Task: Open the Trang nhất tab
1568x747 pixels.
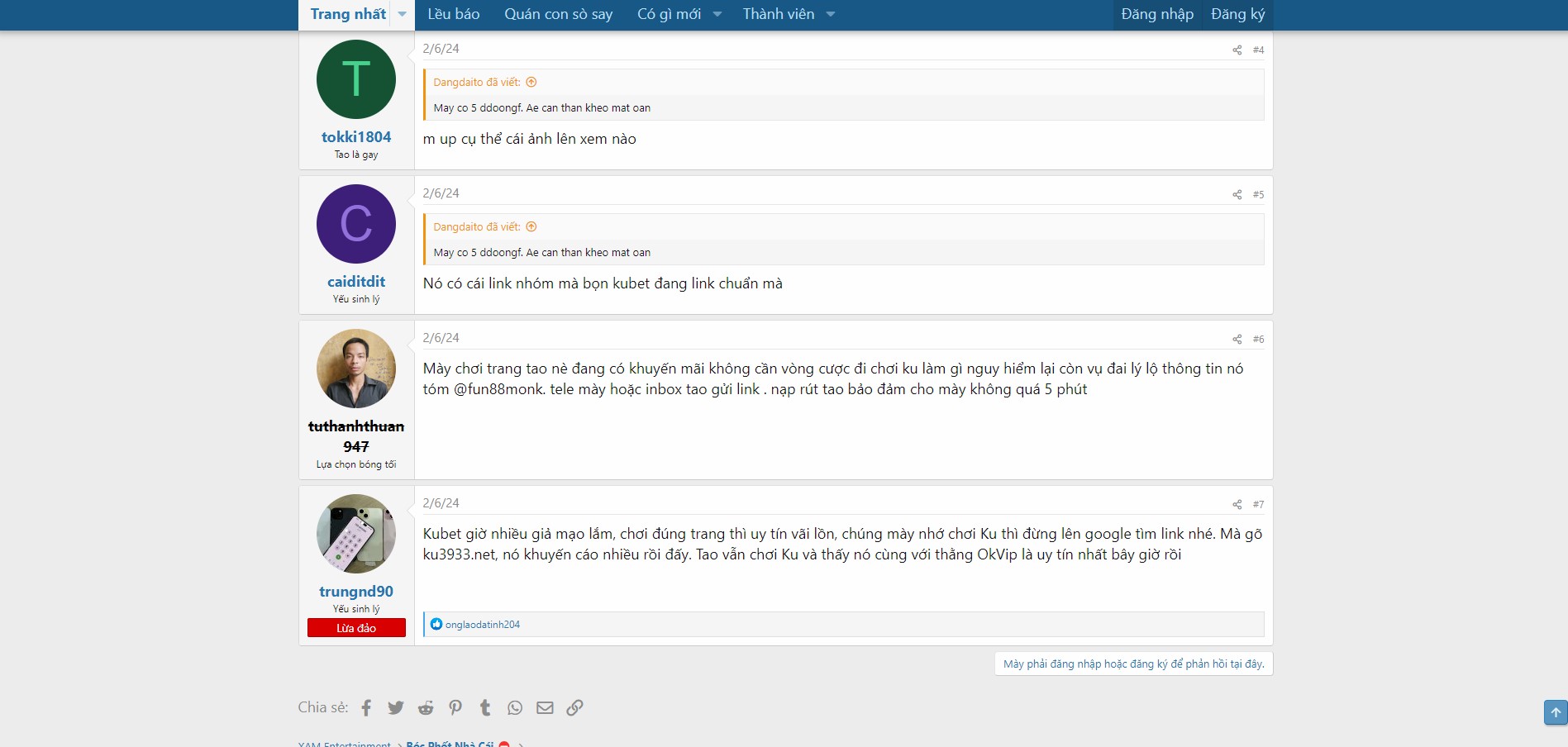Action: (x=348, y=14)
